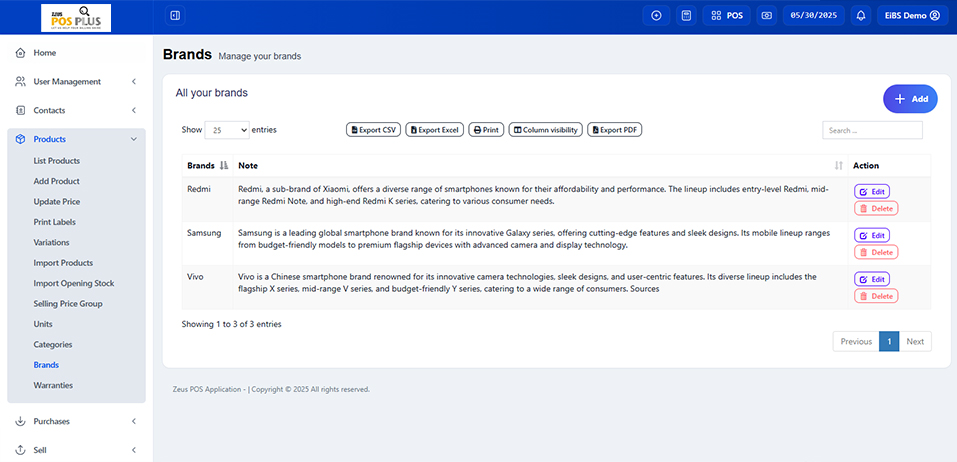Export brands as PDF
The height and width of the screenshot is (462, 957).
(615, 130)
